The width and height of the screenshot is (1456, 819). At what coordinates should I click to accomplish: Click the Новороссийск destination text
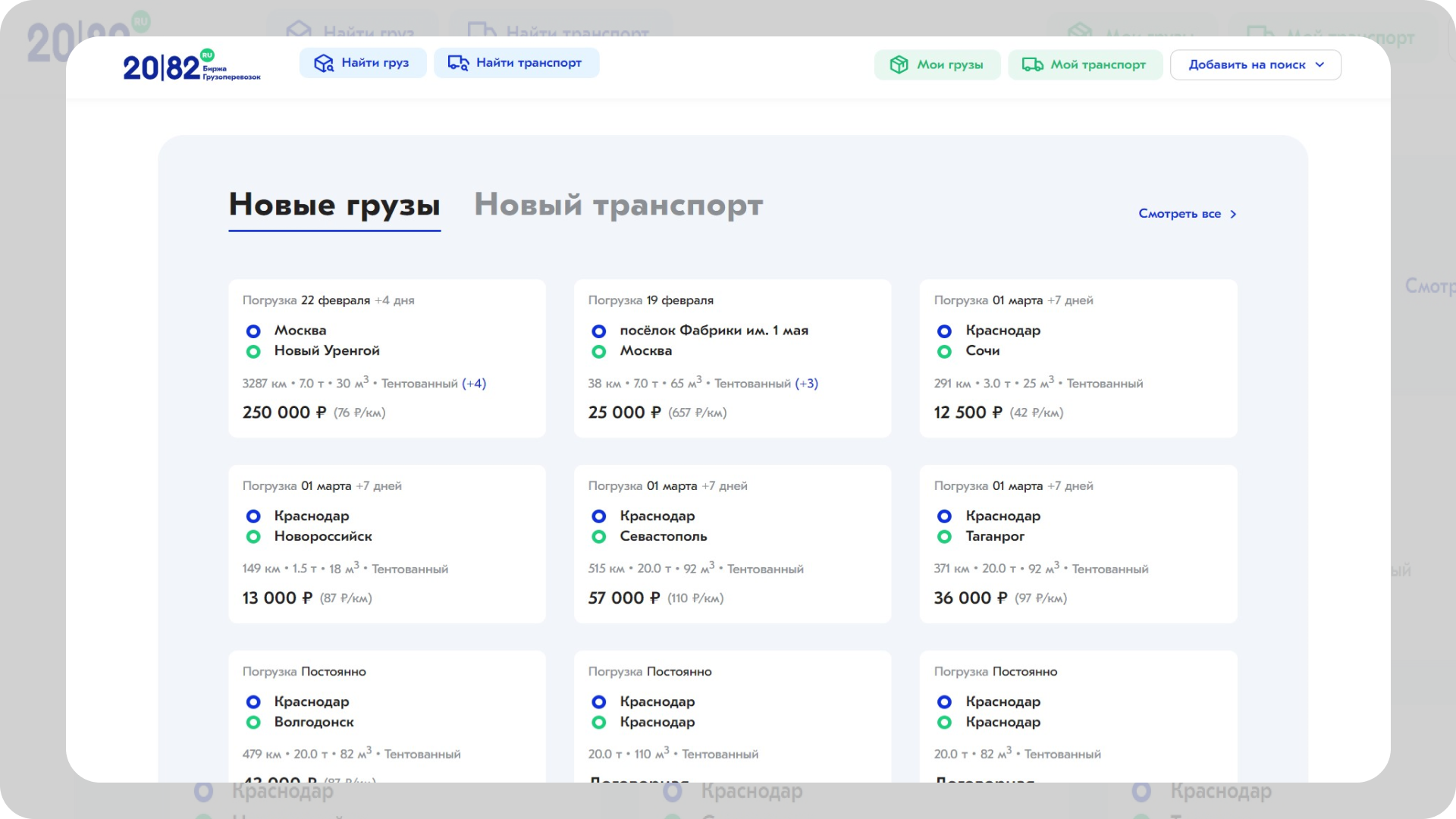pos(323,536)
